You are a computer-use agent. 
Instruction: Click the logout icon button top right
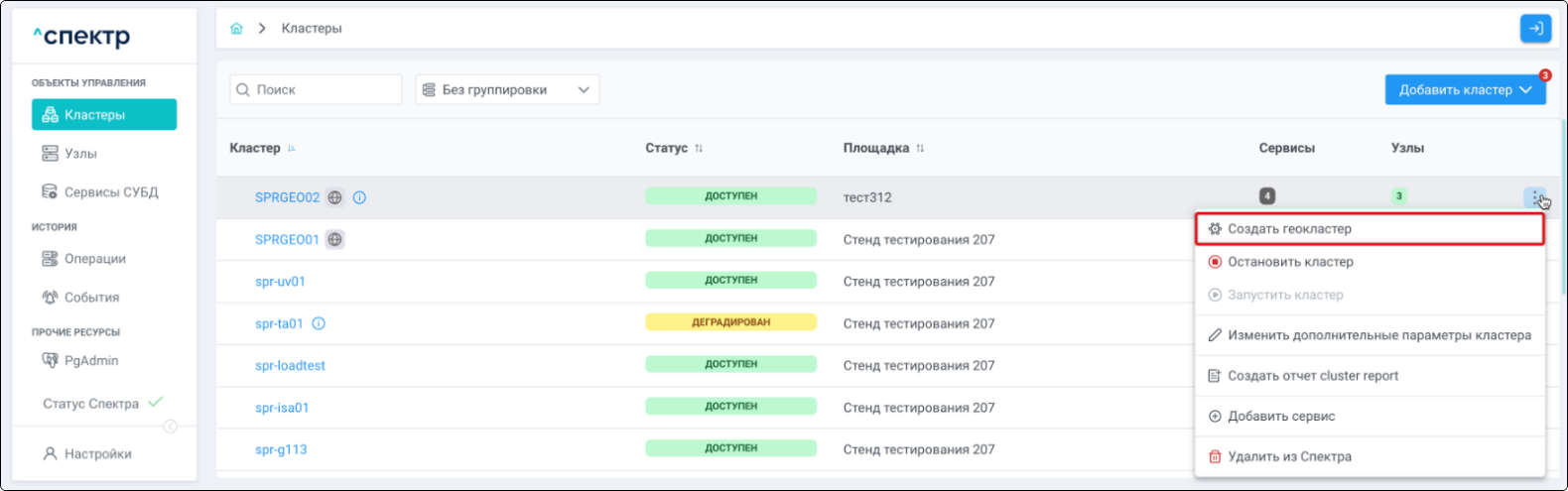[1534, 29]
